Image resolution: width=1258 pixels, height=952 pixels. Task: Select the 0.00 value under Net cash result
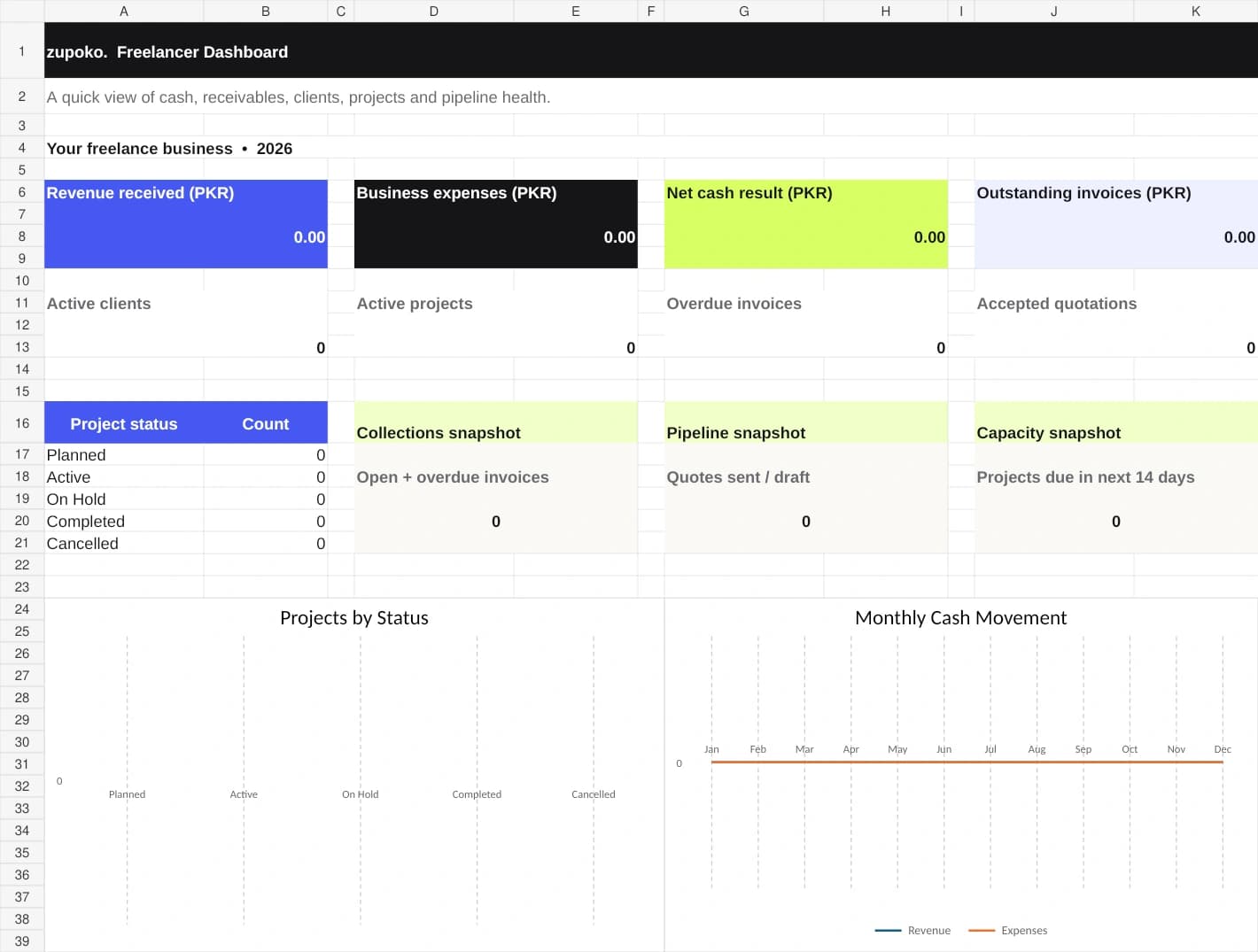point(929,237)
